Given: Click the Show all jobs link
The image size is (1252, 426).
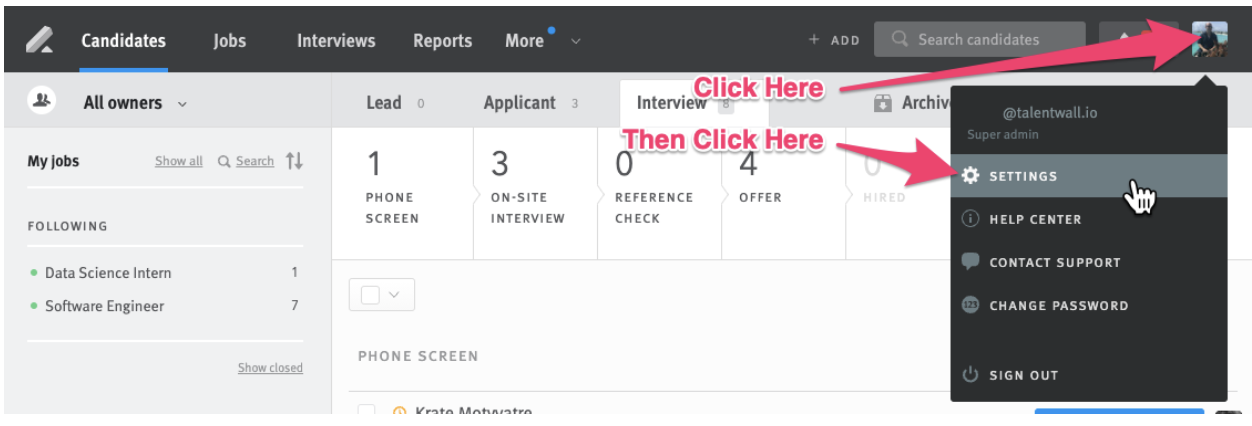Looking at the screenshot, I should [179, 161].
